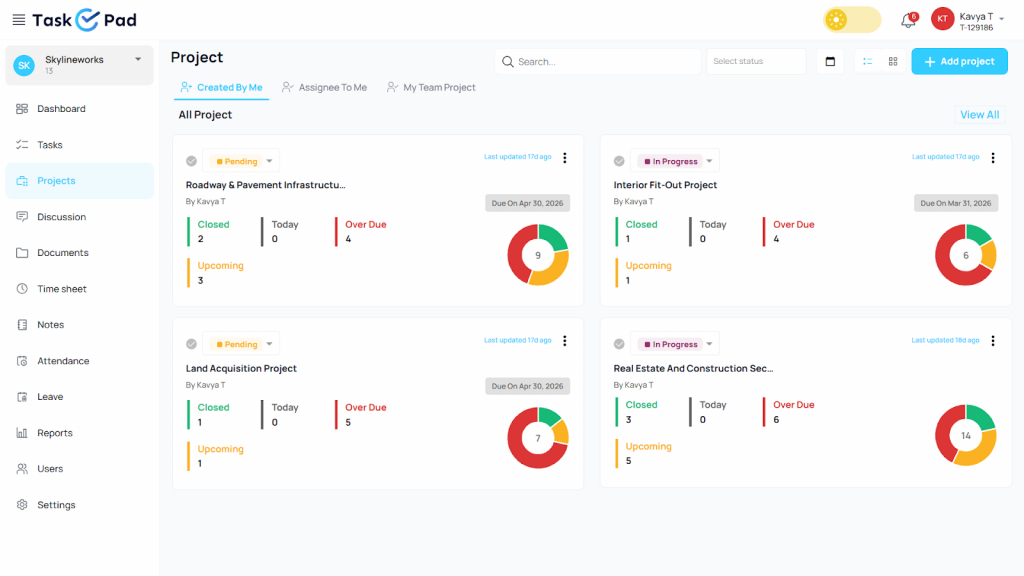This screenshot has width=1024, height=576.
Task: Expand the Skylineworks workspace dropdown
Action: tap(138, 60)
